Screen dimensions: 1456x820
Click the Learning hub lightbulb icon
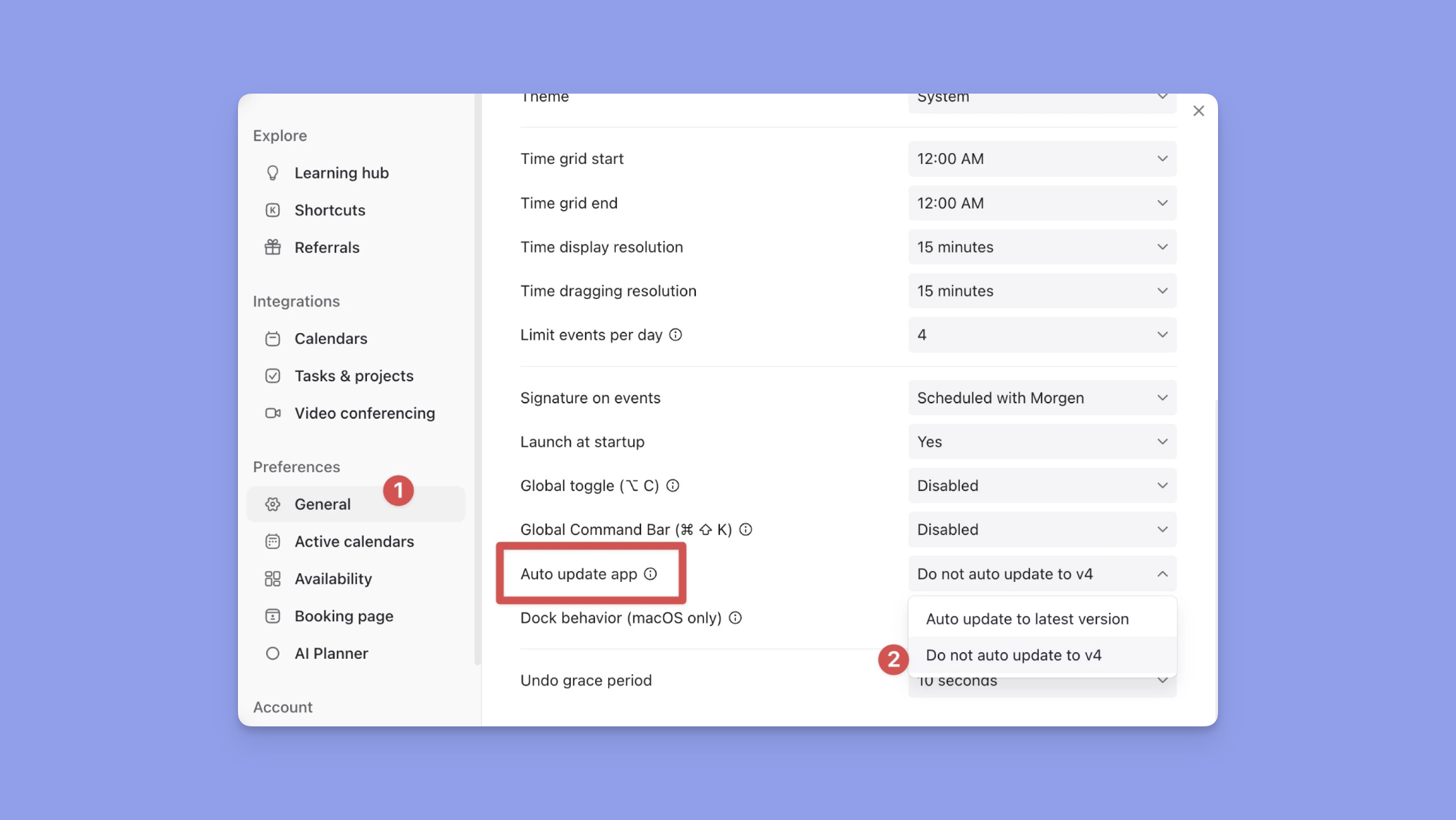pyautogui.click(x=272, y=173)
